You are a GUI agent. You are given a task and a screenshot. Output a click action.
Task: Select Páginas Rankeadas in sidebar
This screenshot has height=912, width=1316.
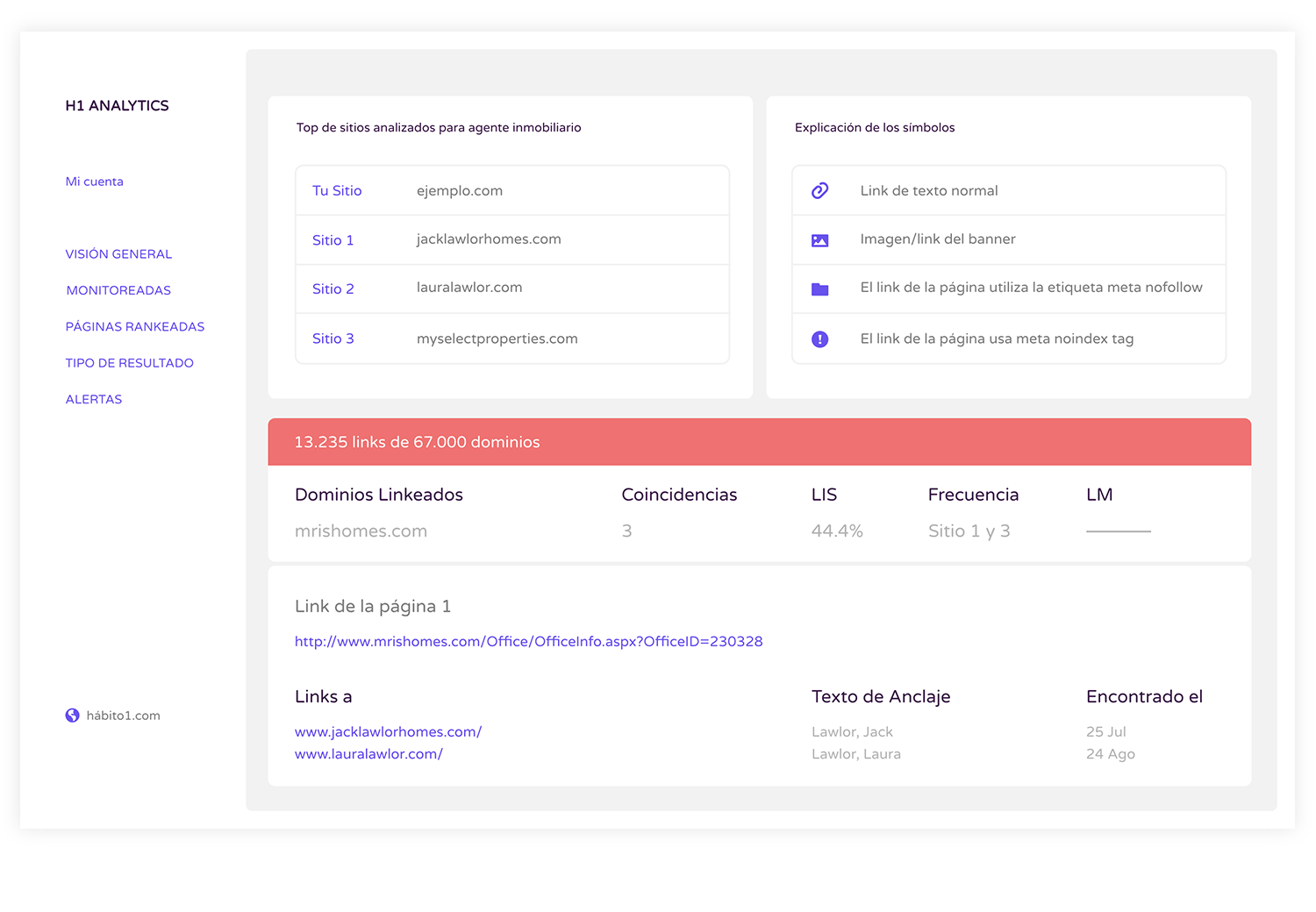coord(135,327)
